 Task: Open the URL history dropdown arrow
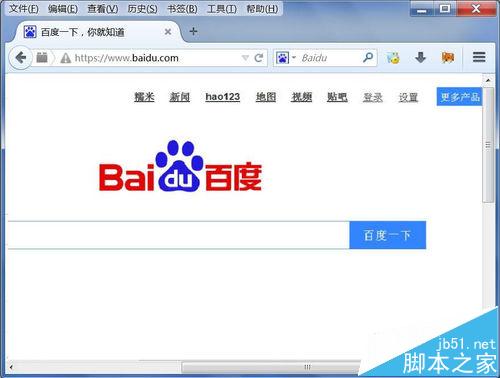pyautogui.click(x=245, y=58)
